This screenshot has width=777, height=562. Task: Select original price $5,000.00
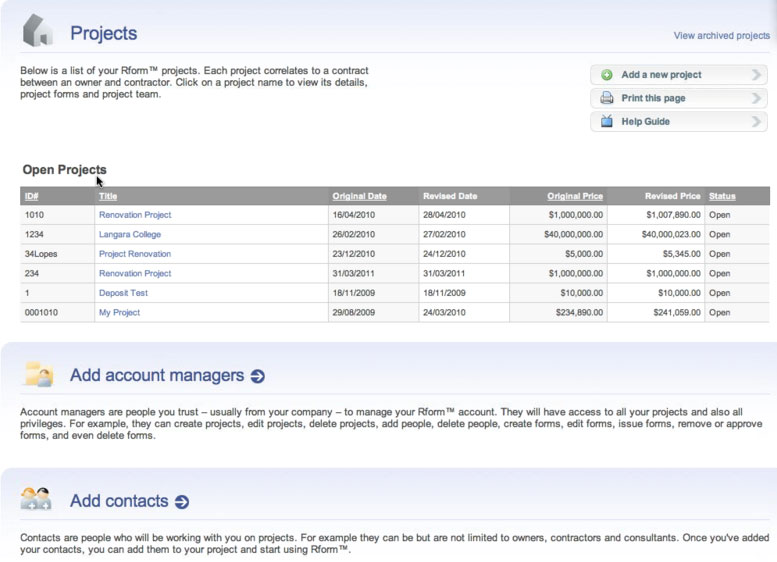584,254
